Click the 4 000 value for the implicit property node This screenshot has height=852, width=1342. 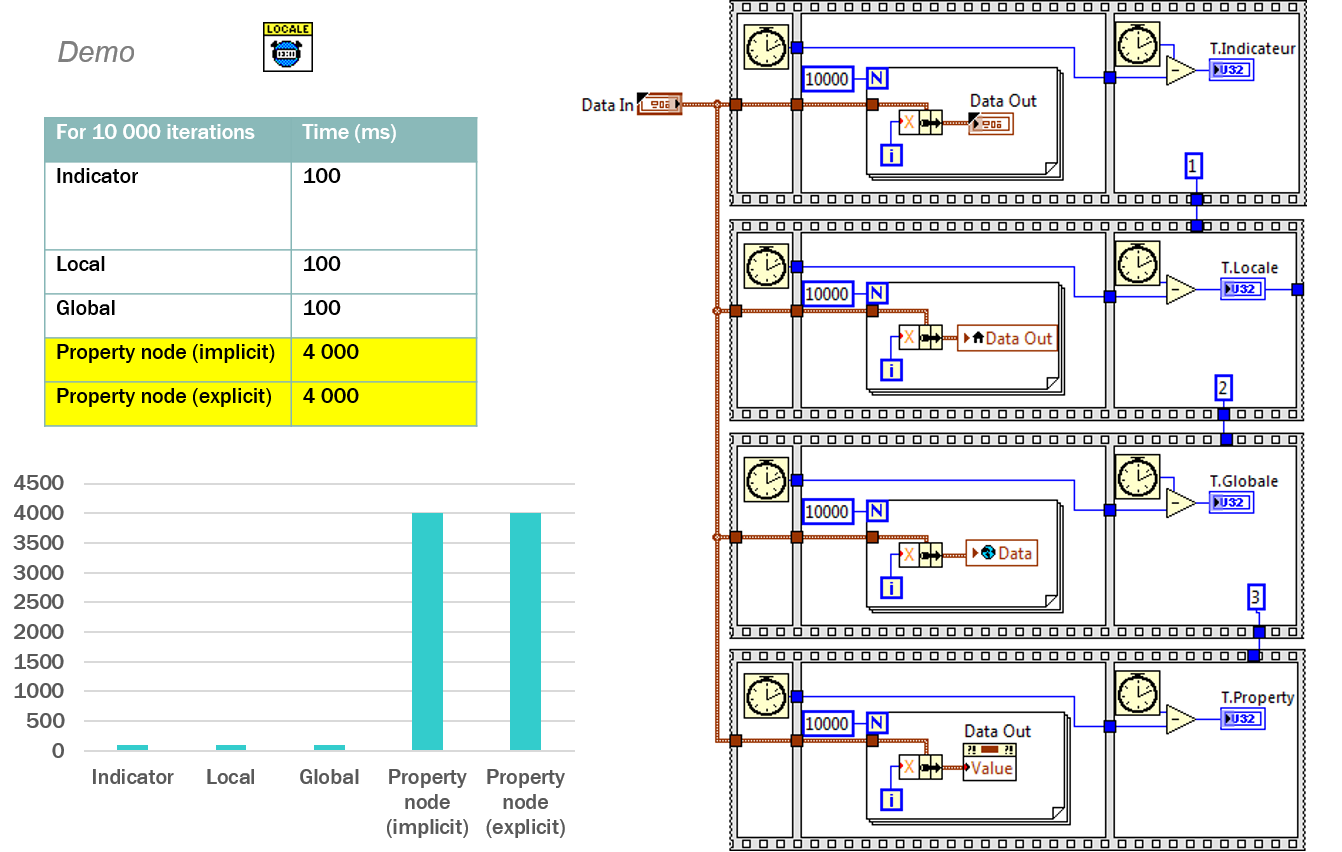click(x=331, y=352)
